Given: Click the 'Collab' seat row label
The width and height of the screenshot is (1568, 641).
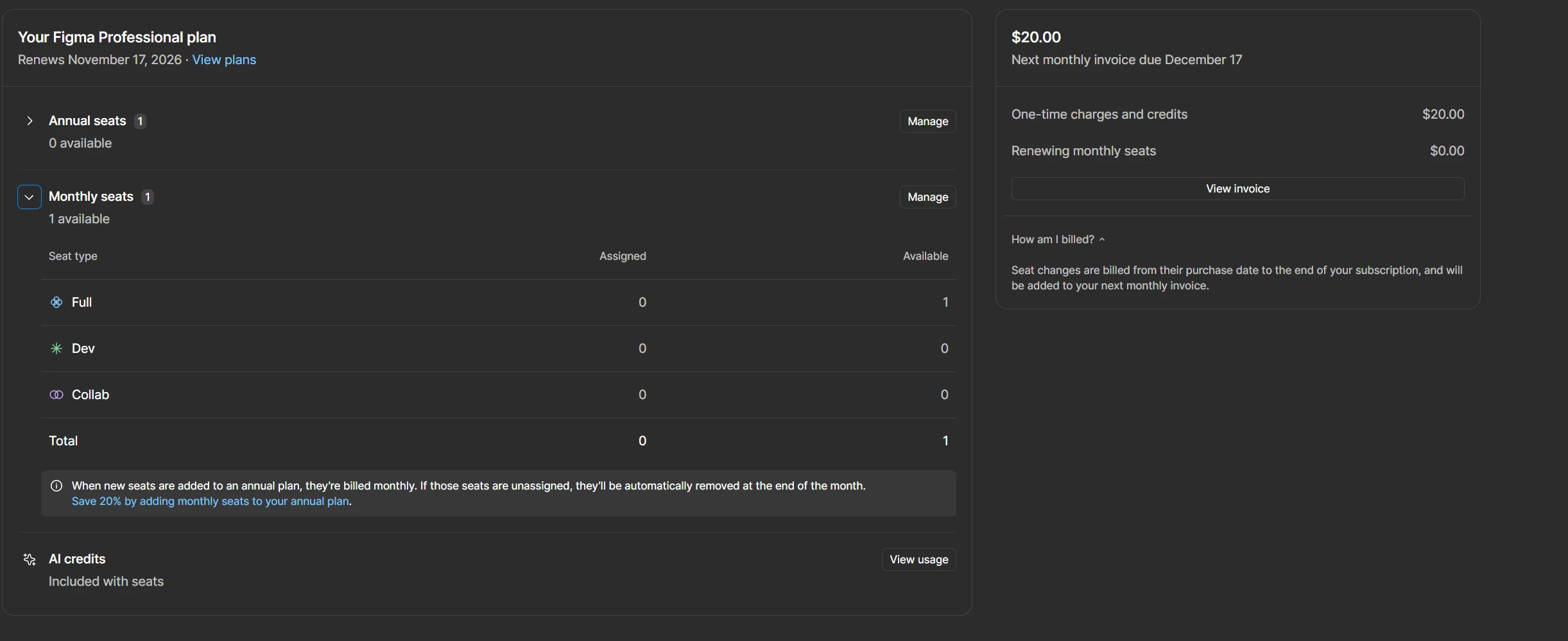Looking at the screenshot, I should click(90, 395).
